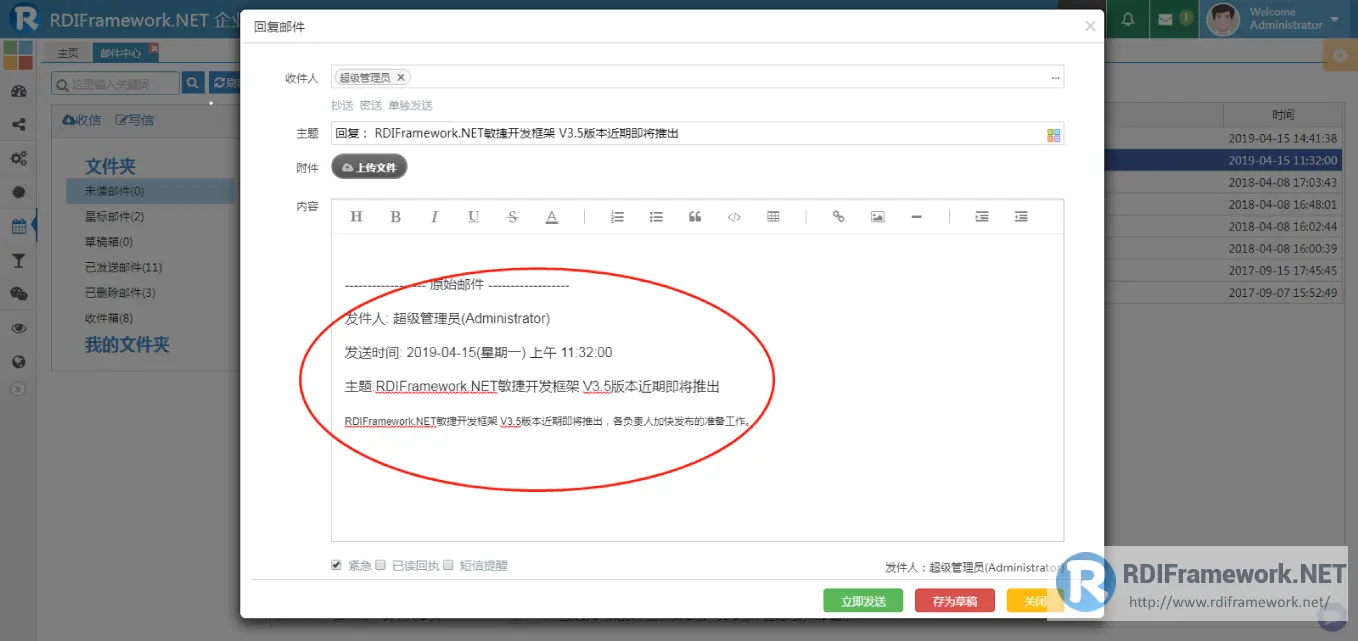Viewport: 1358px width, 641px height.
Task: Click the colored squares app menu icon
Action: pyautogui.click(x=18, y=55)
